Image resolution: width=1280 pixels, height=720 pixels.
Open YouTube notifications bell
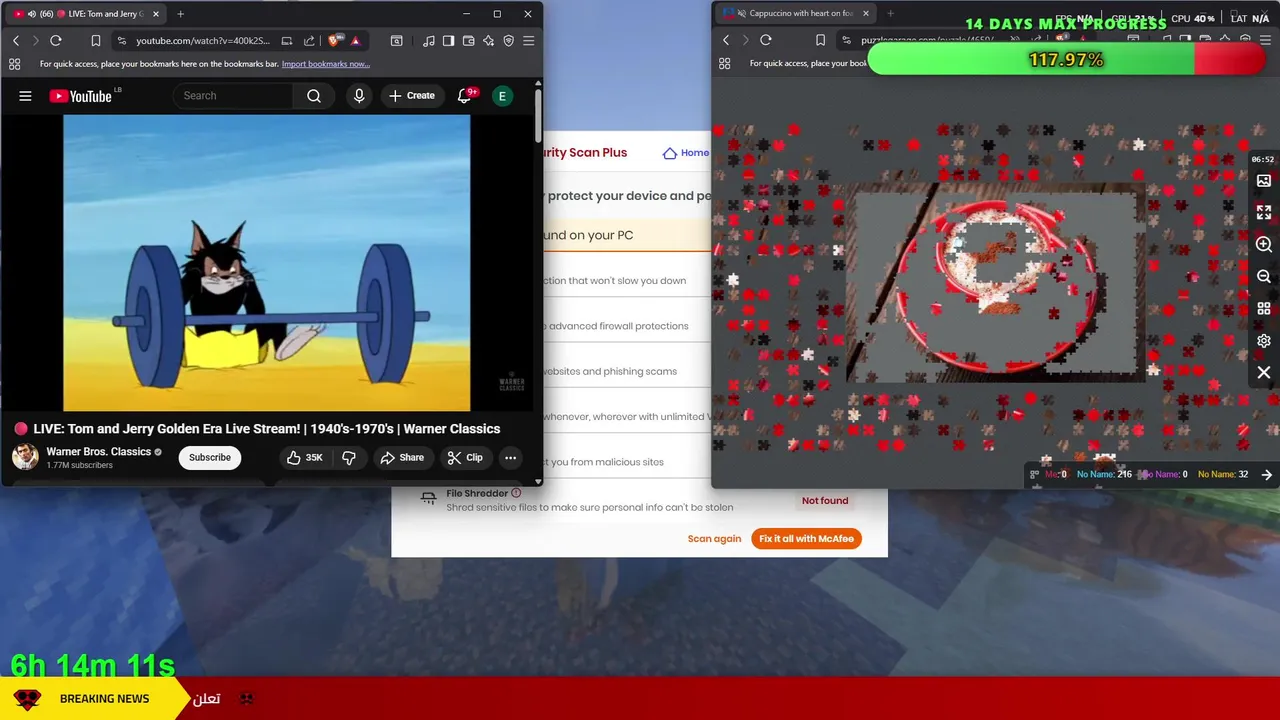(464, 96)
